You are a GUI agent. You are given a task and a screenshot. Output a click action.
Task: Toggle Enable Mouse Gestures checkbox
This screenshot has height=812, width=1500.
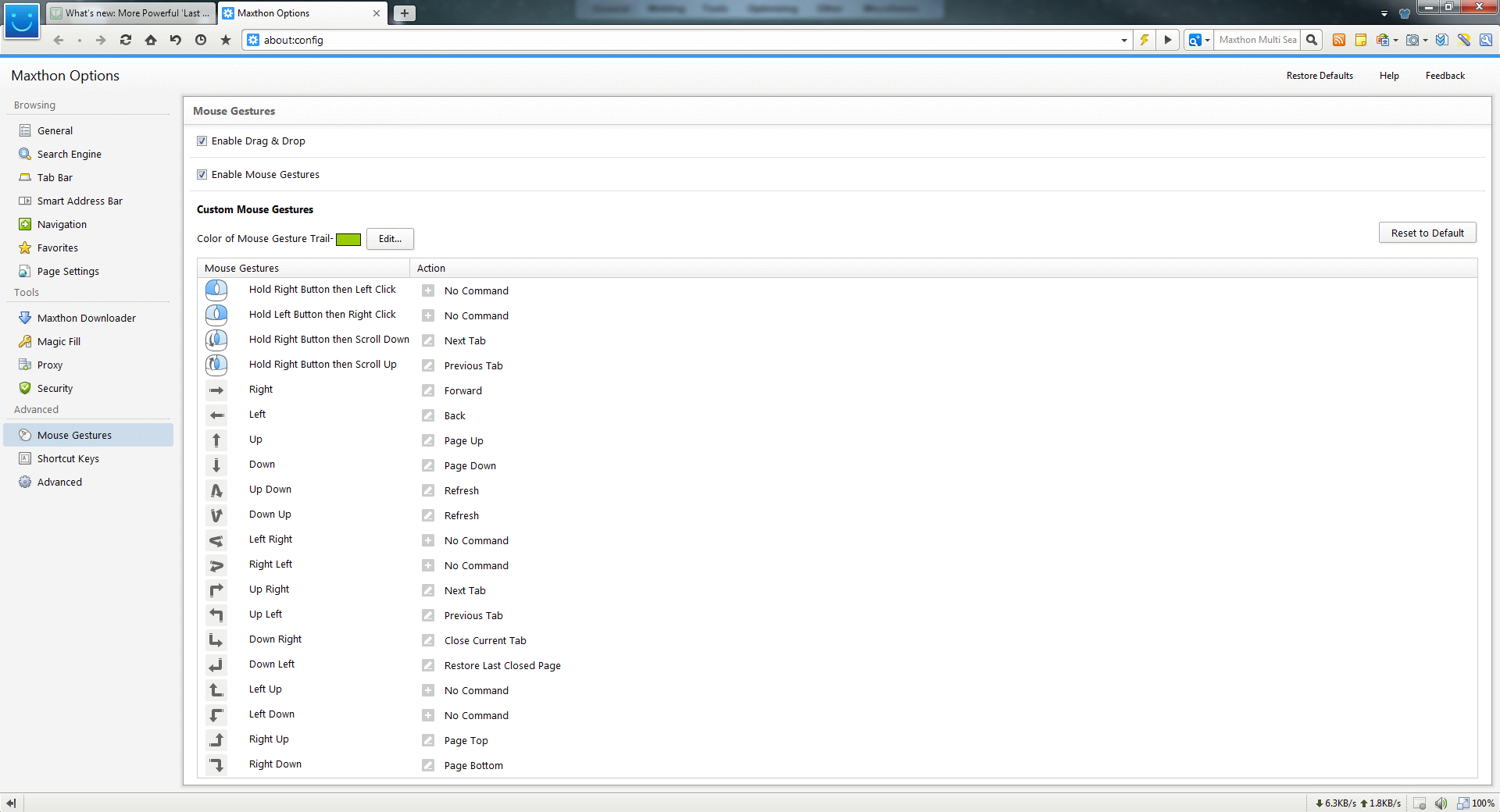202,175
